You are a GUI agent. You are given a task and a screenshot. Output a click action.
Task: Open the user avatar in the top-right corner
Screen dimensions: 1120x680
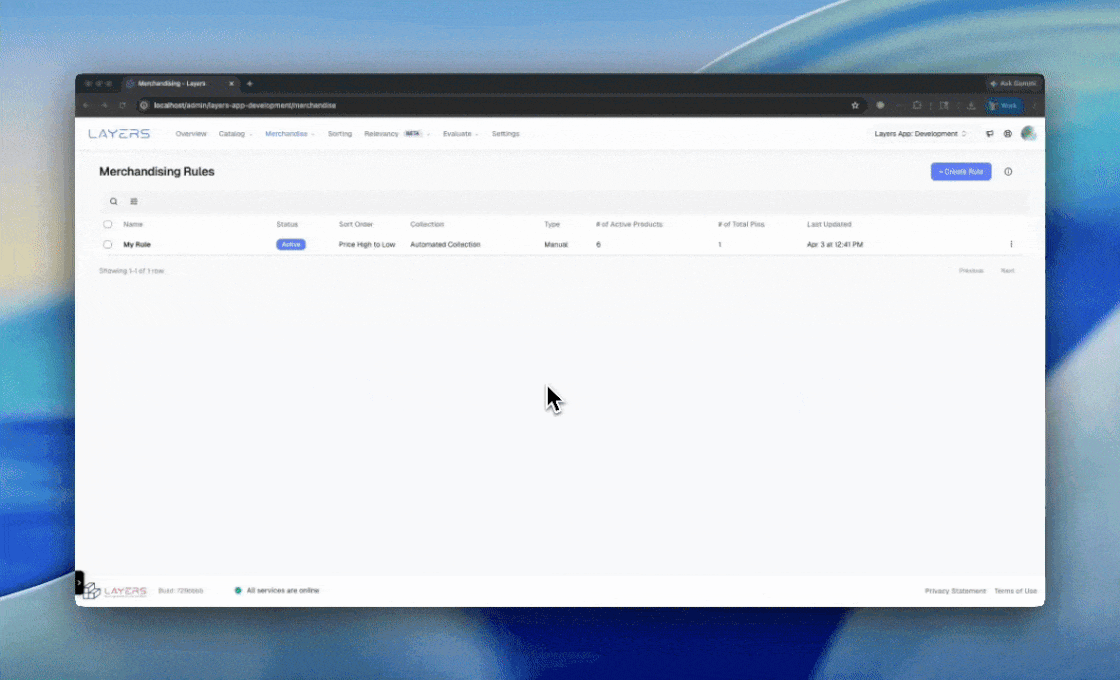click(1029, 133)
